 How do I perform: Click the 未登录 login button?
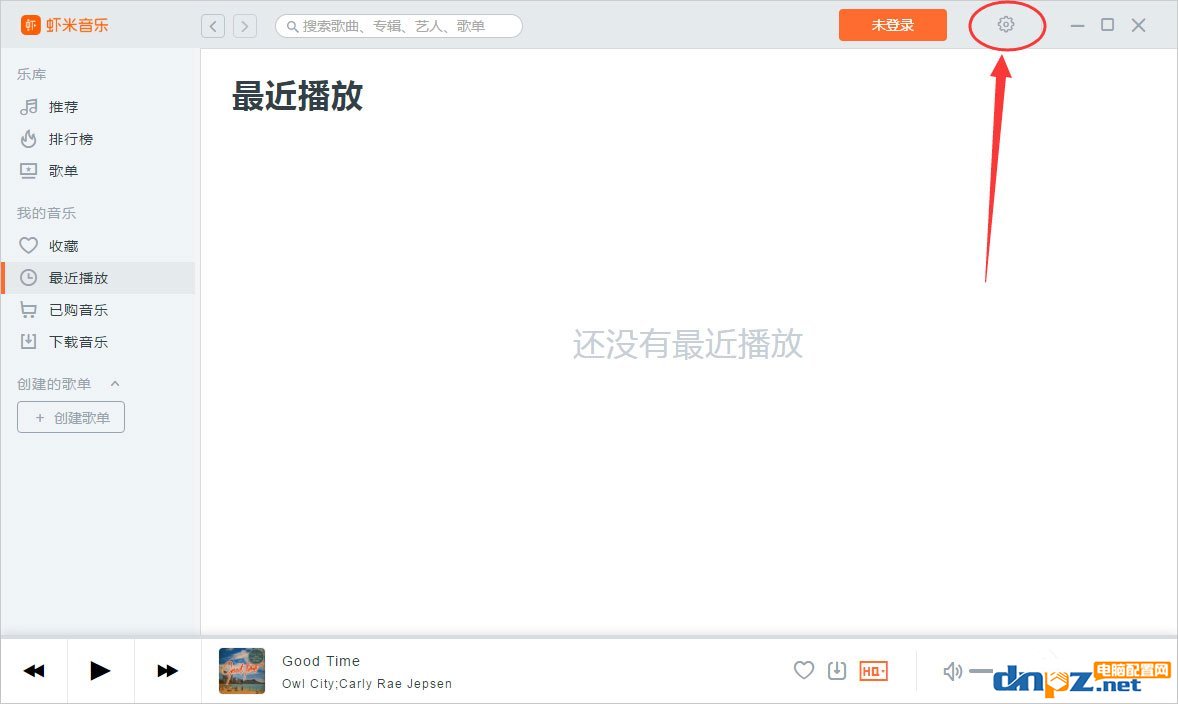pos(892,25)
